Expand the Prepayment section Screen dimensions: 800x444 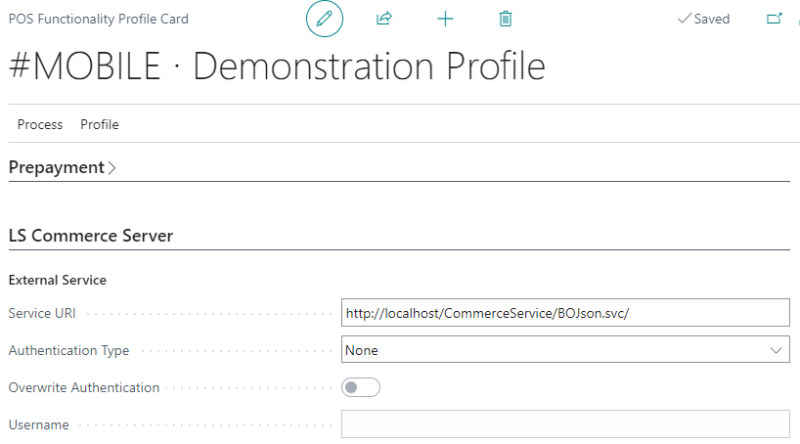click(62, 167)
